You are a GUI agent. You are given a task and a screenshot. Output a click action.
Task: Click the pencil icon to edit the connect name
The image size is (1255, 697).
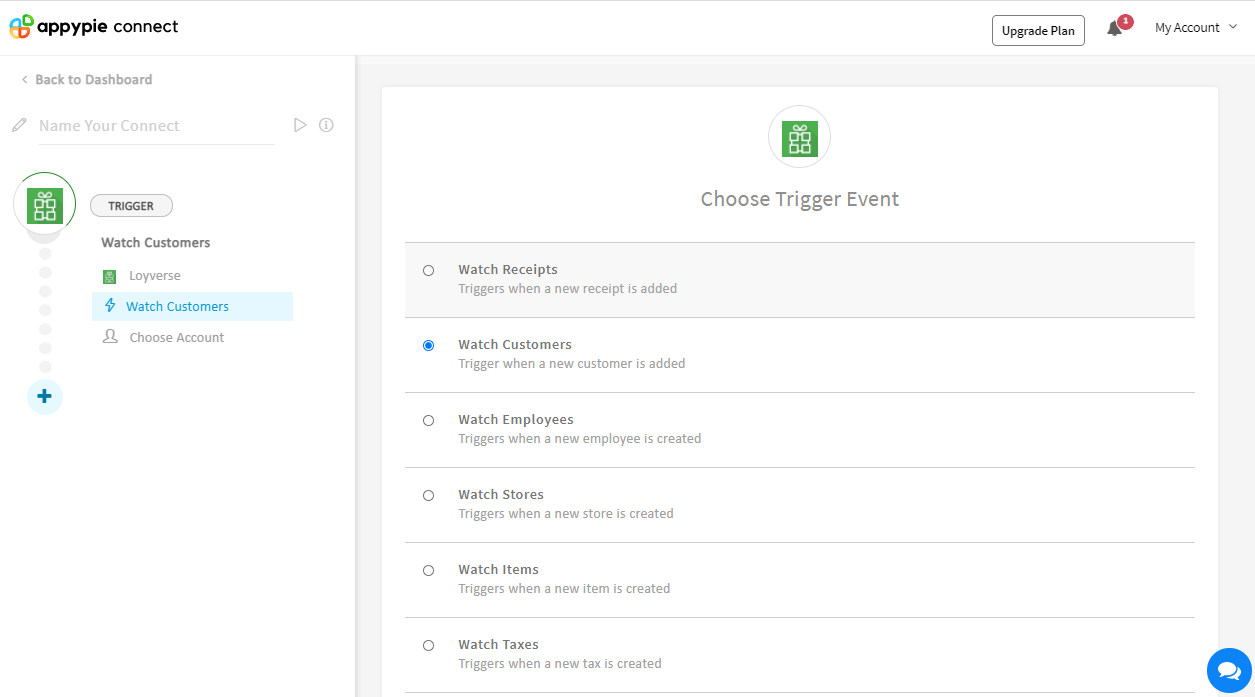19,126
